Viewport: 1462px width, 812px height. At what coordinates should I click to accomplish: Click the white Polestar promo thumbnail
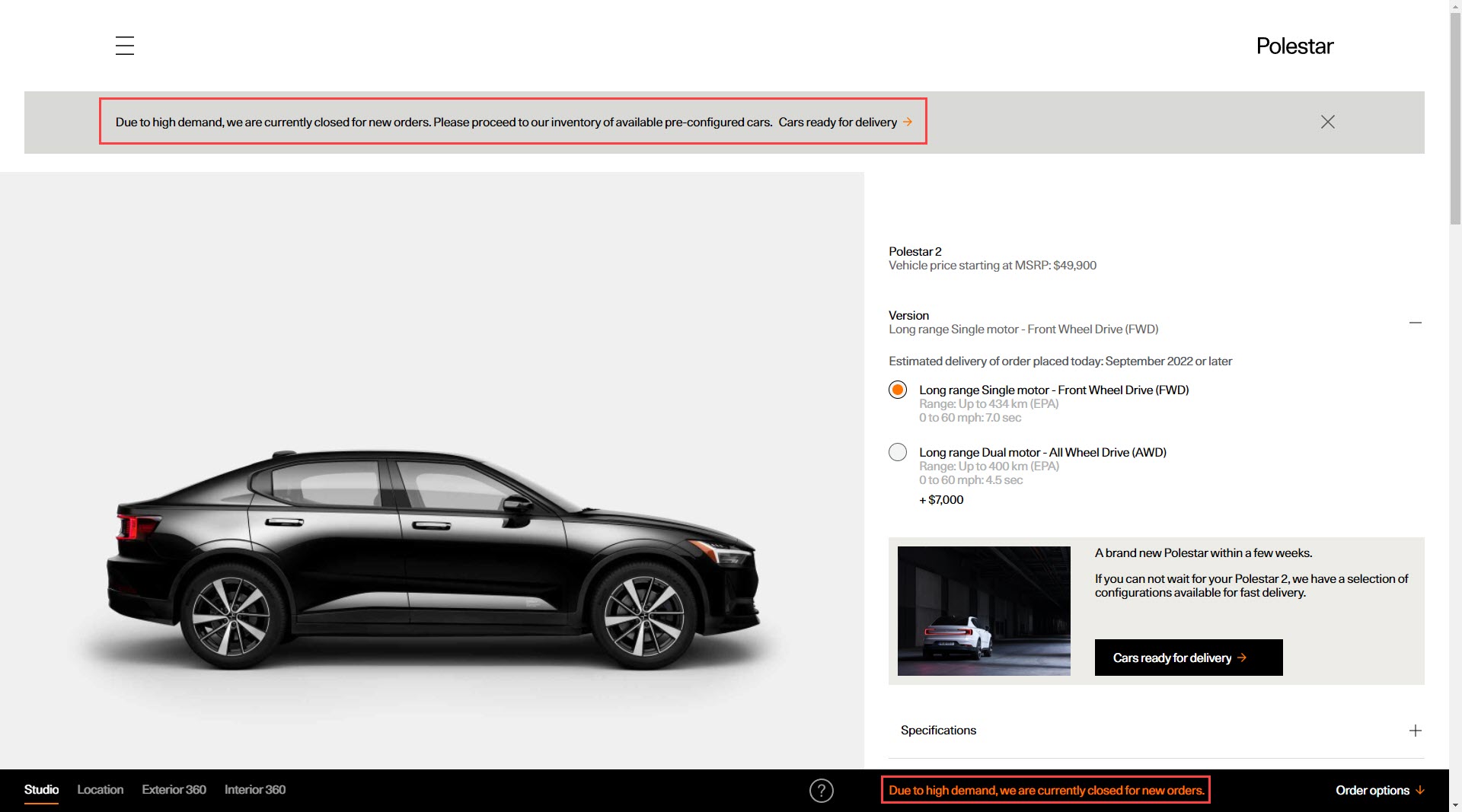point(983,611)
